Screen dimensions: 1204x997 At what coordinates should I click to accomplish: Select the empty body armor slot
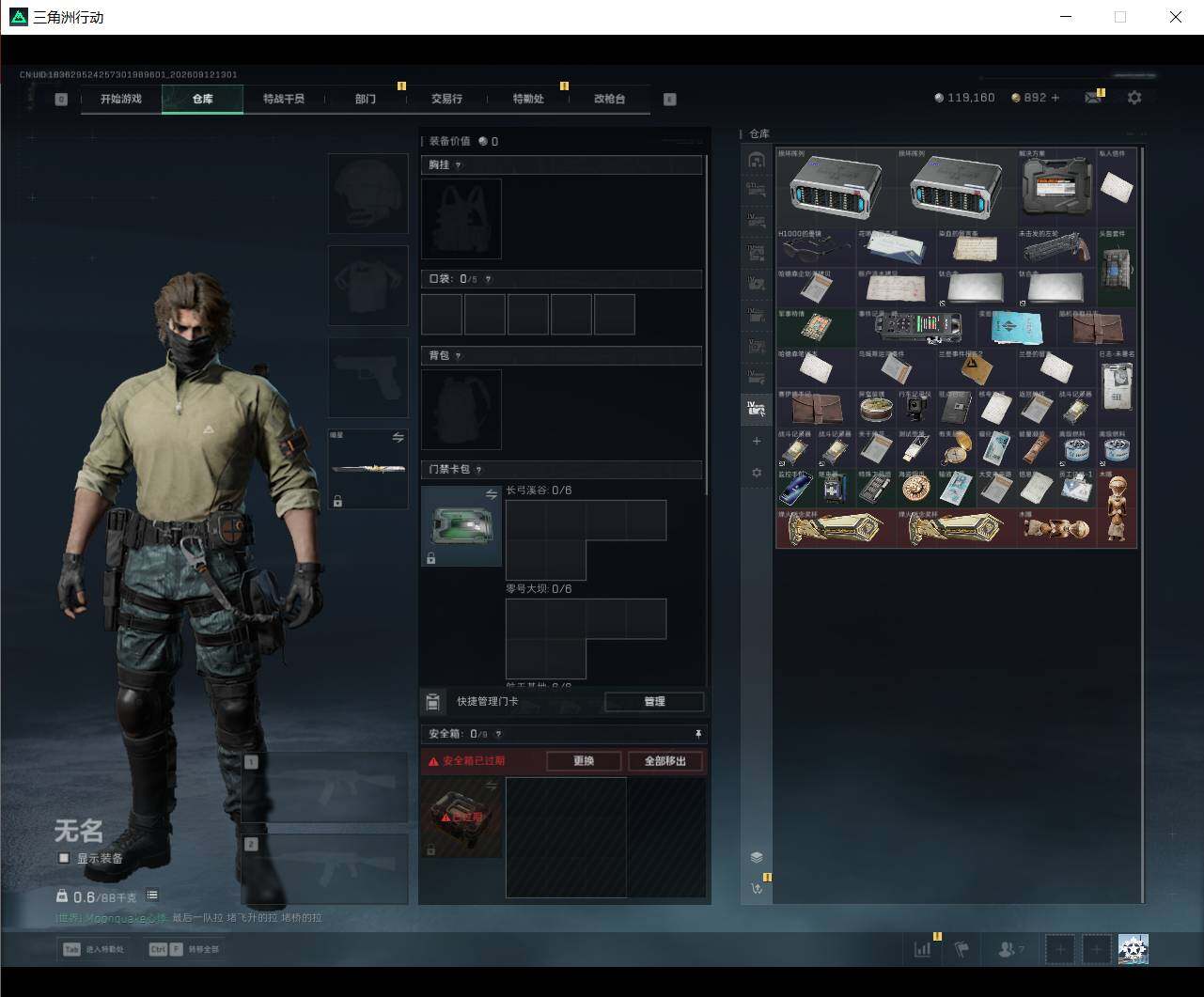(x=367, y=286)
